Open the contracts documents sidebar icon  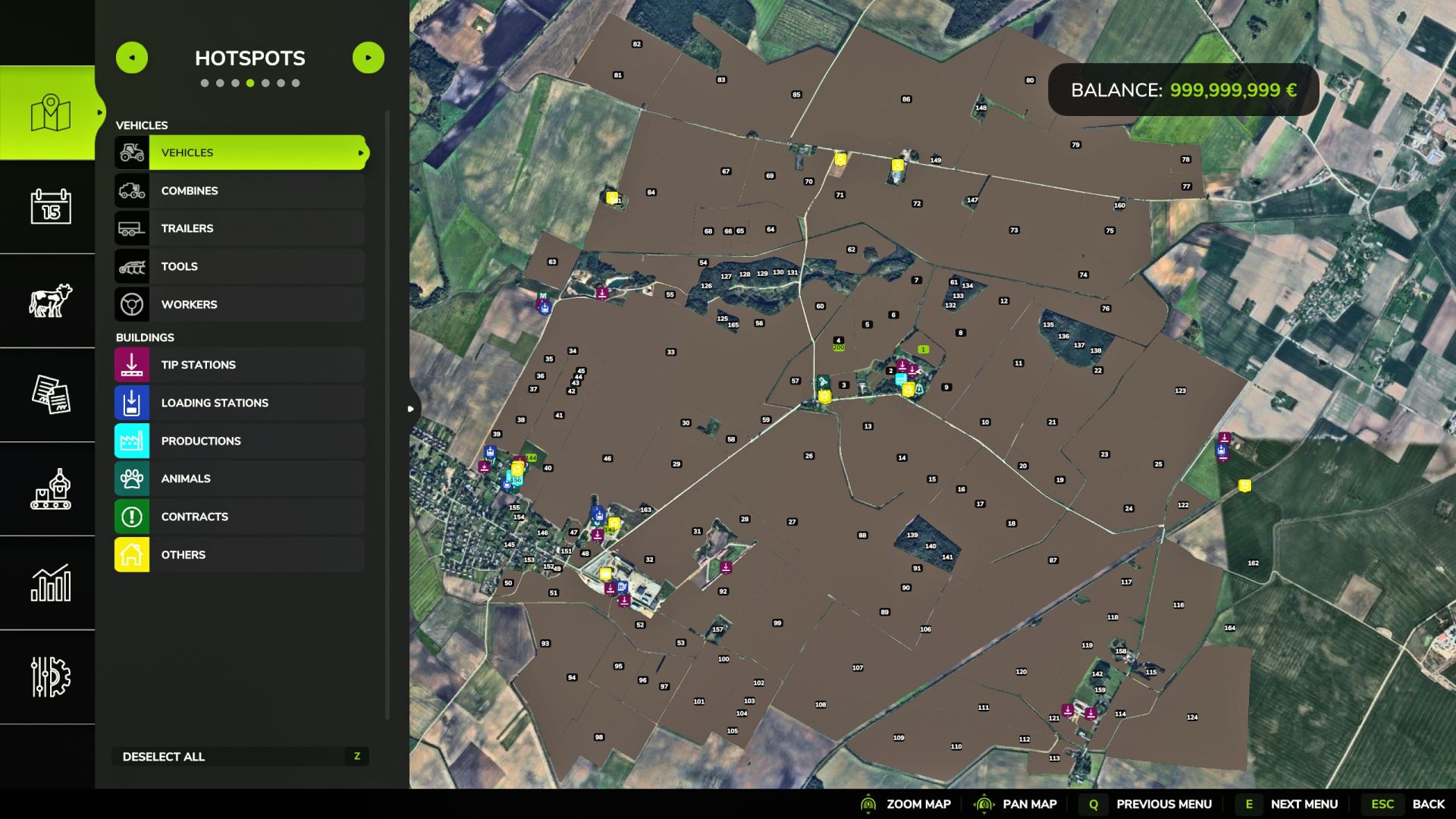51,394
